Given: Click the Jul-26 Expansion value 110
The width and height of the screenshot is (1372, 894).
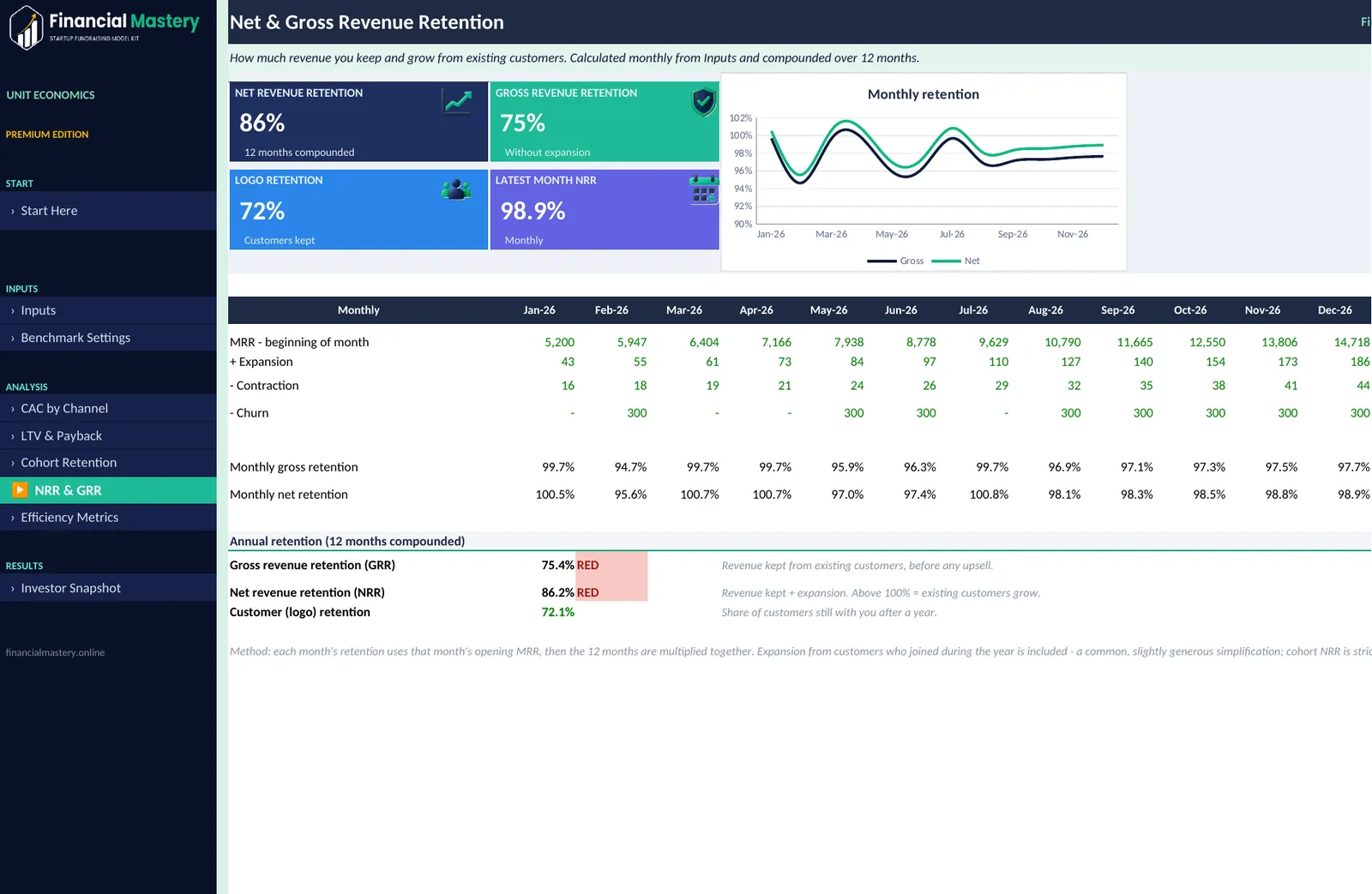Looking at the screenshot, I should click(x=999, y=362).
